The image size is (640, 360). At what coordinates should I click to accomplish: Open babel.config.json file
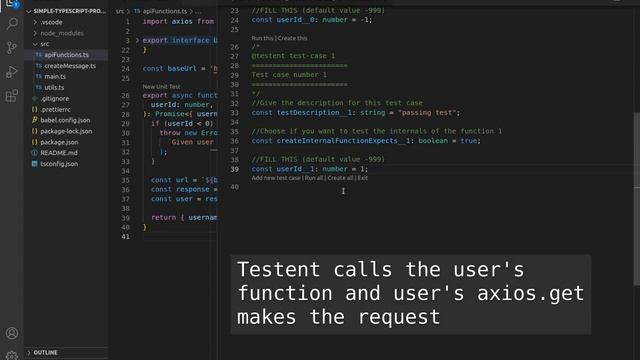[65, 120]
